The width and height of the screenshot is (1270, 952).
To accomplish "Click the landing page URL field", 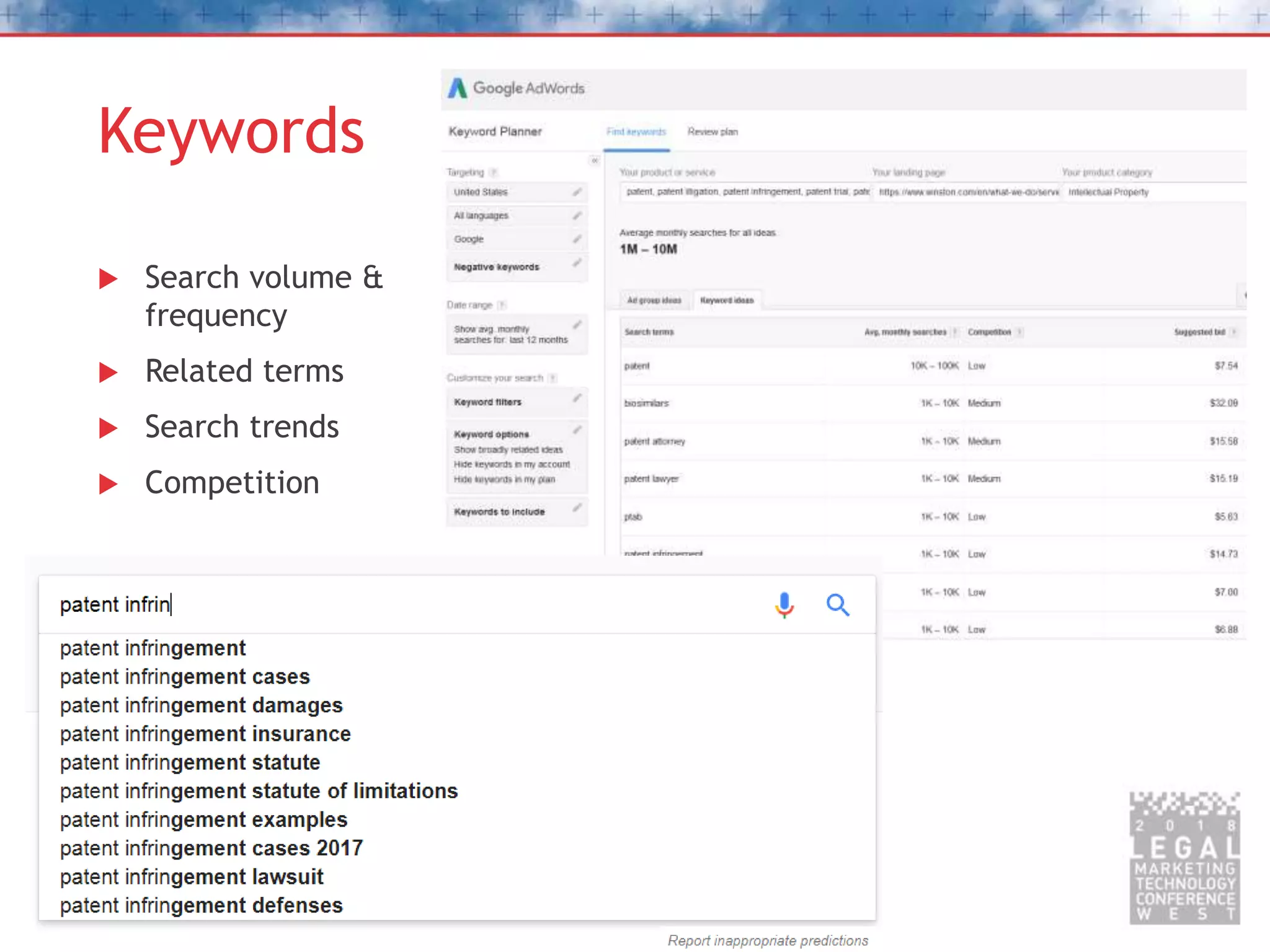I will pos(967,192).
